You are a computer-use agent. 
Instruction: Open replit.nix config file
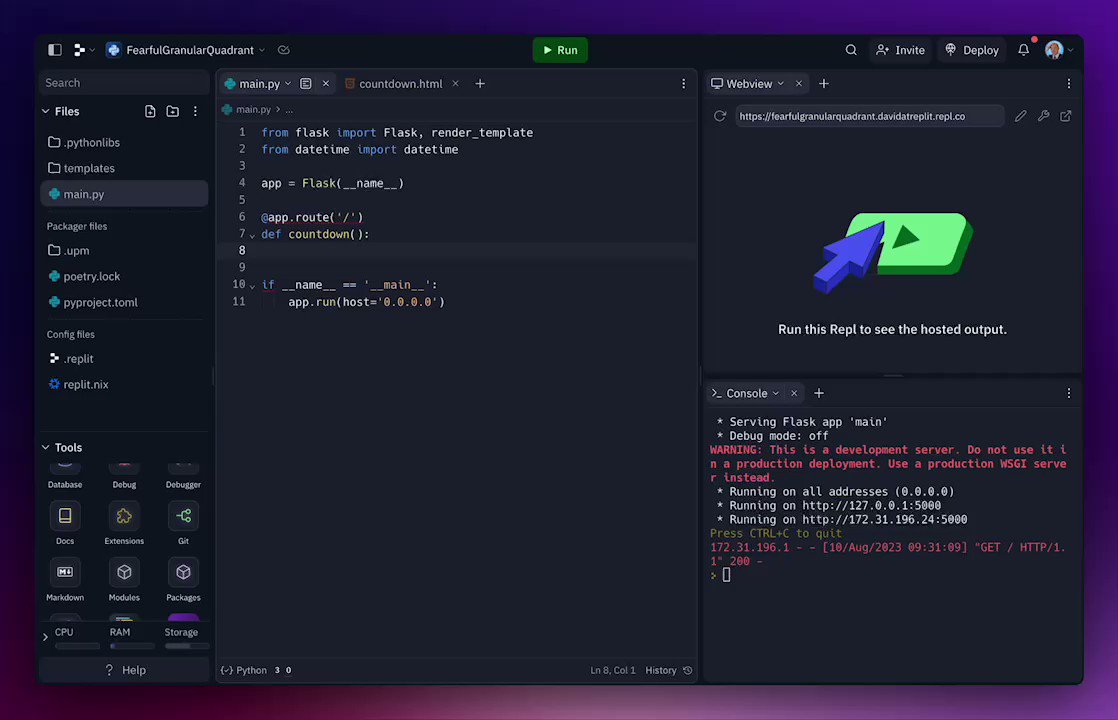pyautogui.click(x=125, y=384)
